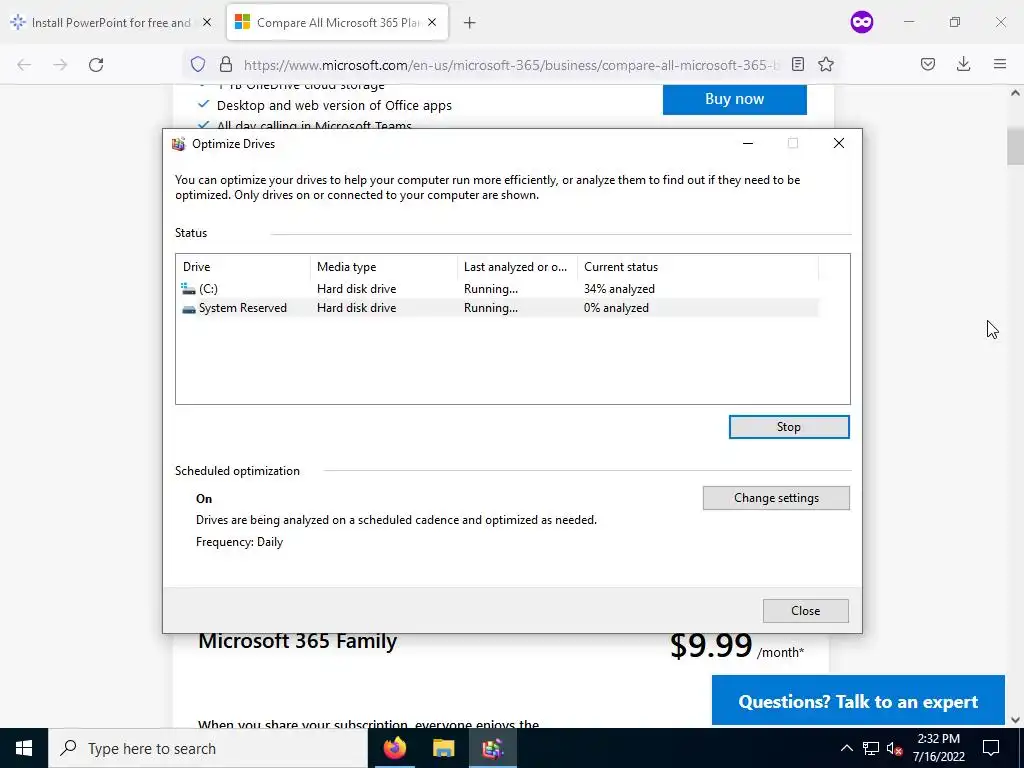Open File Explorer from the taskbar
The width and height of the screenshot is (1024, 768).
pyautogui.click(x=444, y=748)
